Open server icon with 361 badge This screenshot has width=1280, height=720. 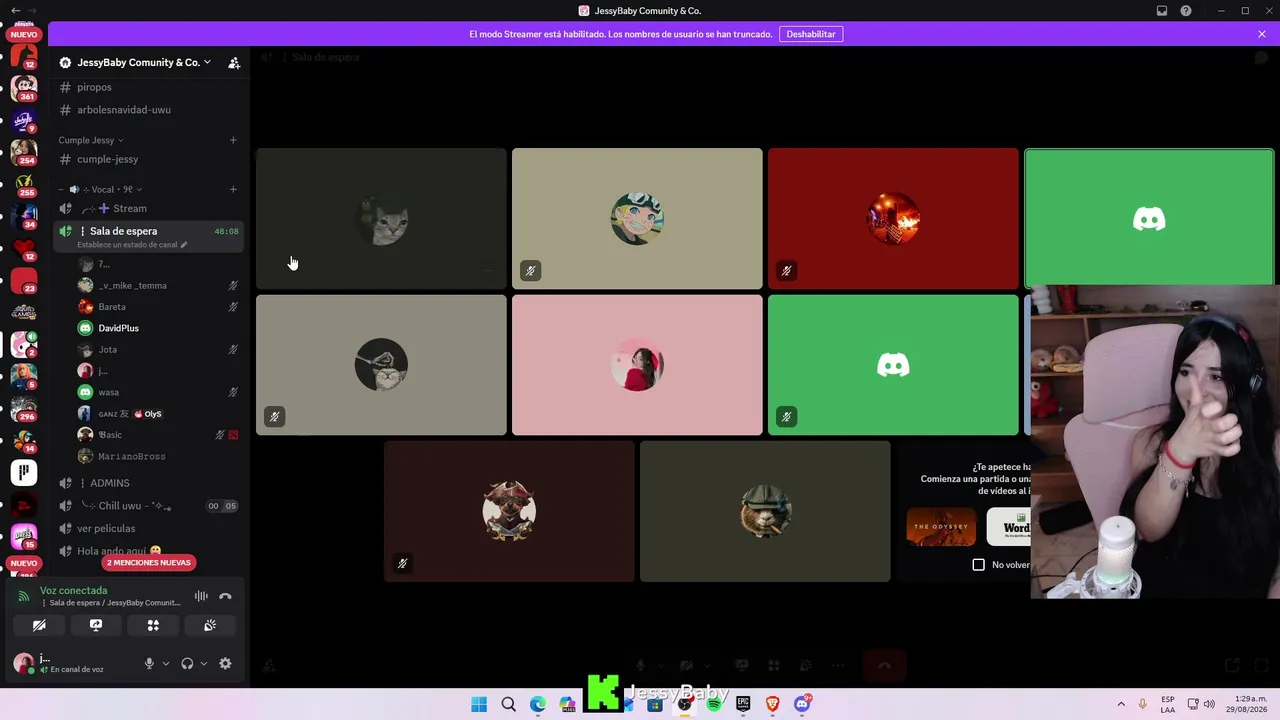click(24, 87)
